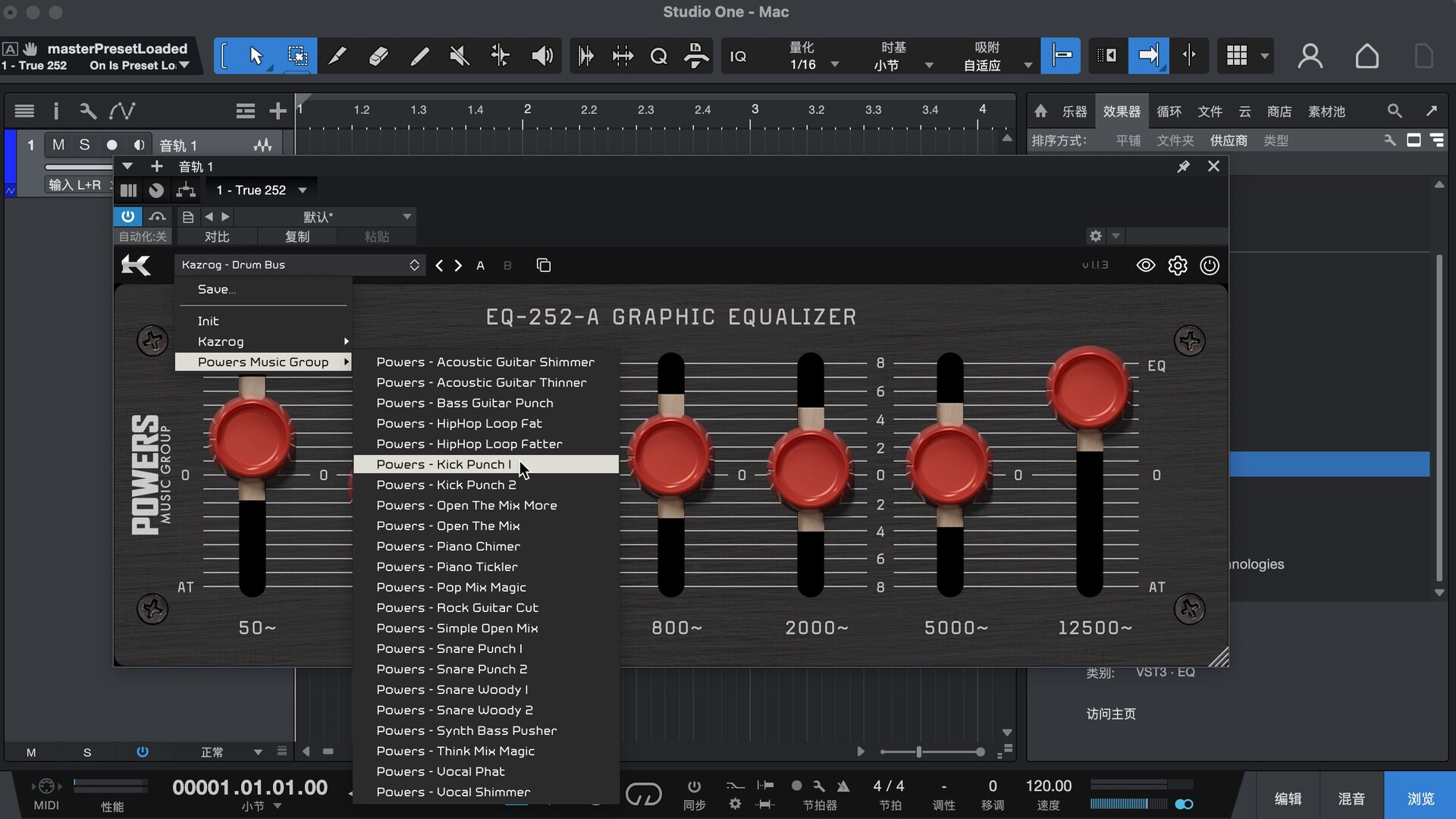Choose Powers - Snare Punch 2 preset
Screen dimensions: 1456x819
[x=451, y=669]
